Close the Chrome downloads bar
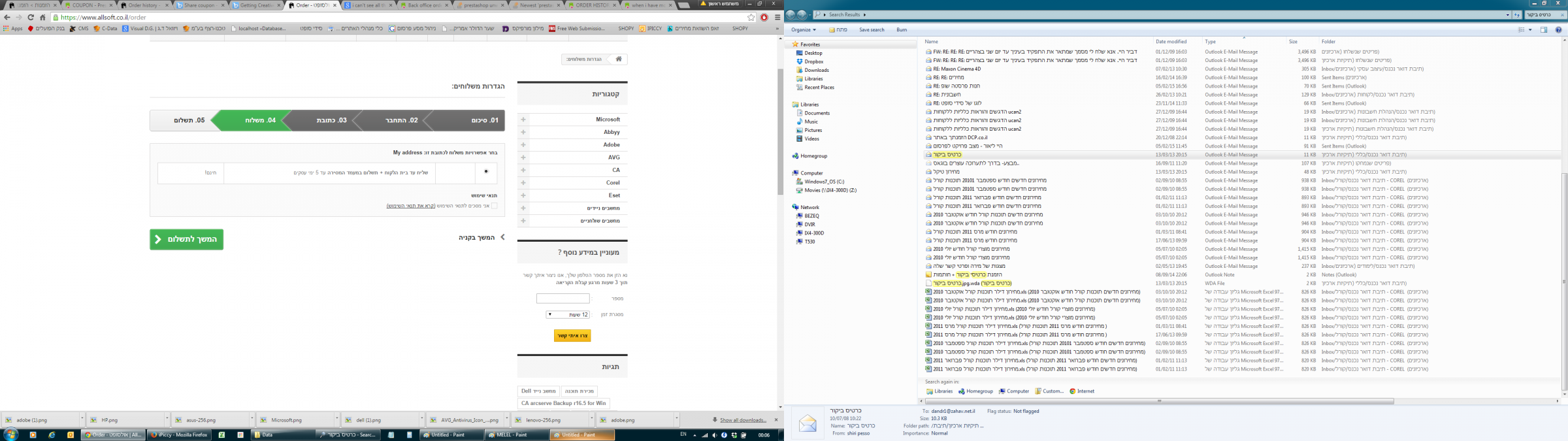This screenshot has height=441, width=1568. [x=776, y=420]
